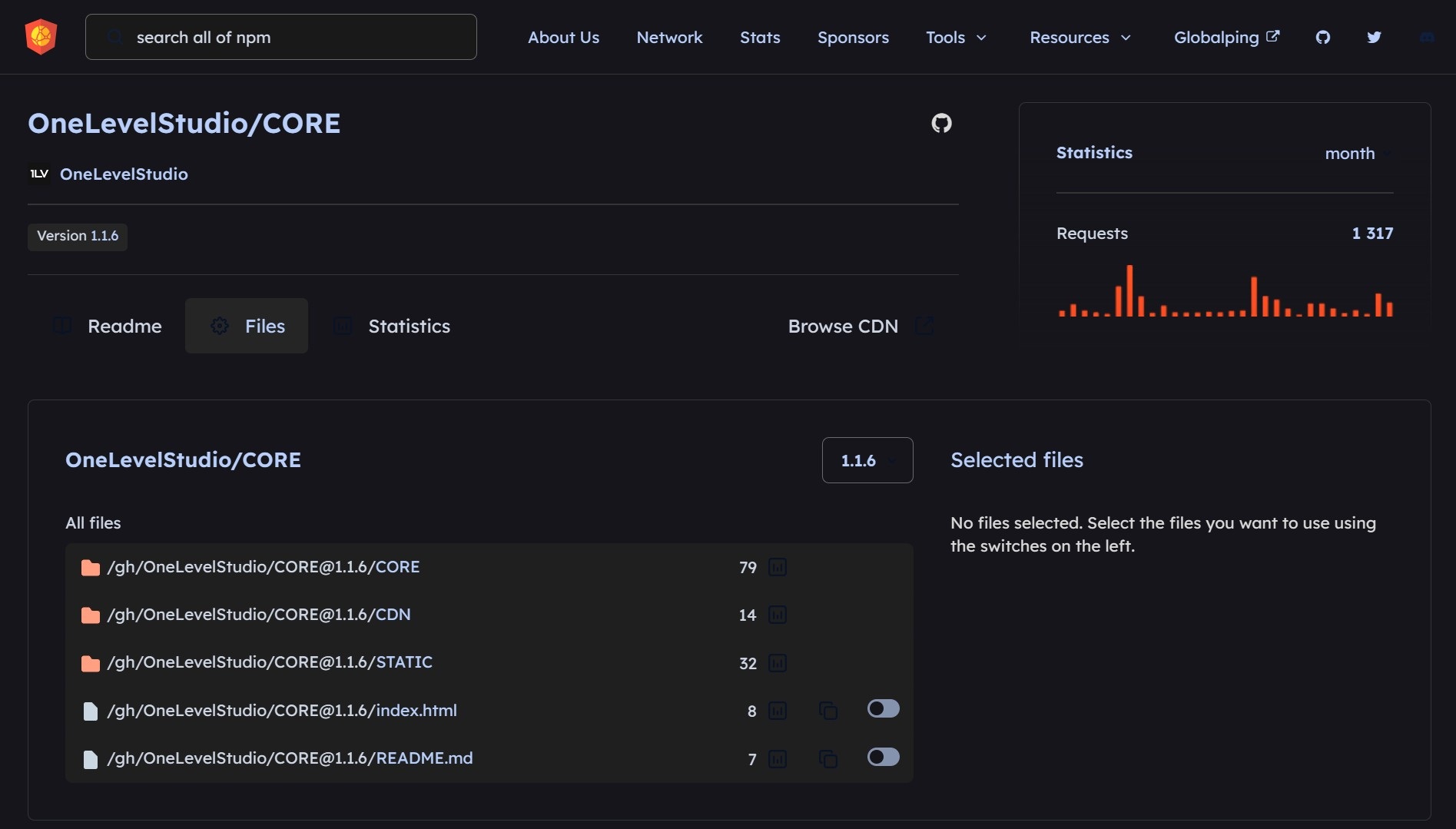Switch to the Statistics tab
The width and height of the screenshot is (1456, 829).
click(393, 326)
